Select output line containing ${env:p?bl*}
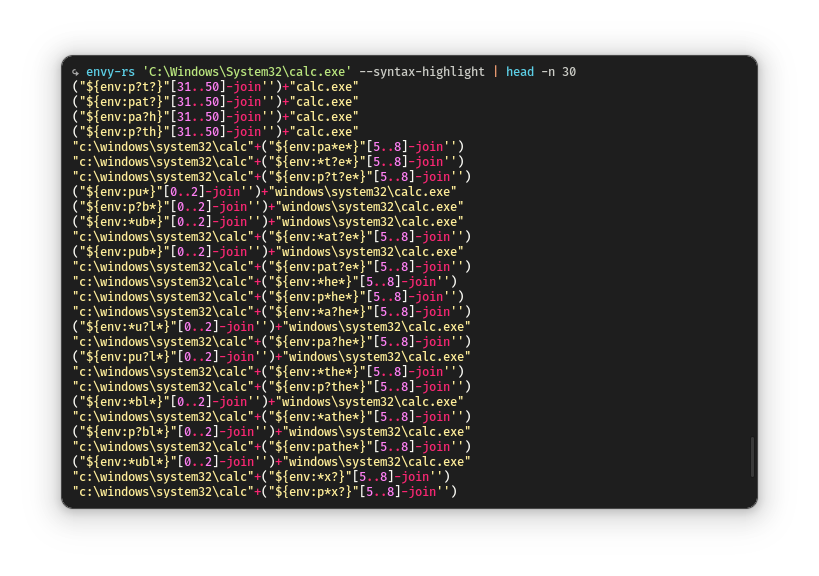Screen dimensions: 819x576 tap(272, 432)
